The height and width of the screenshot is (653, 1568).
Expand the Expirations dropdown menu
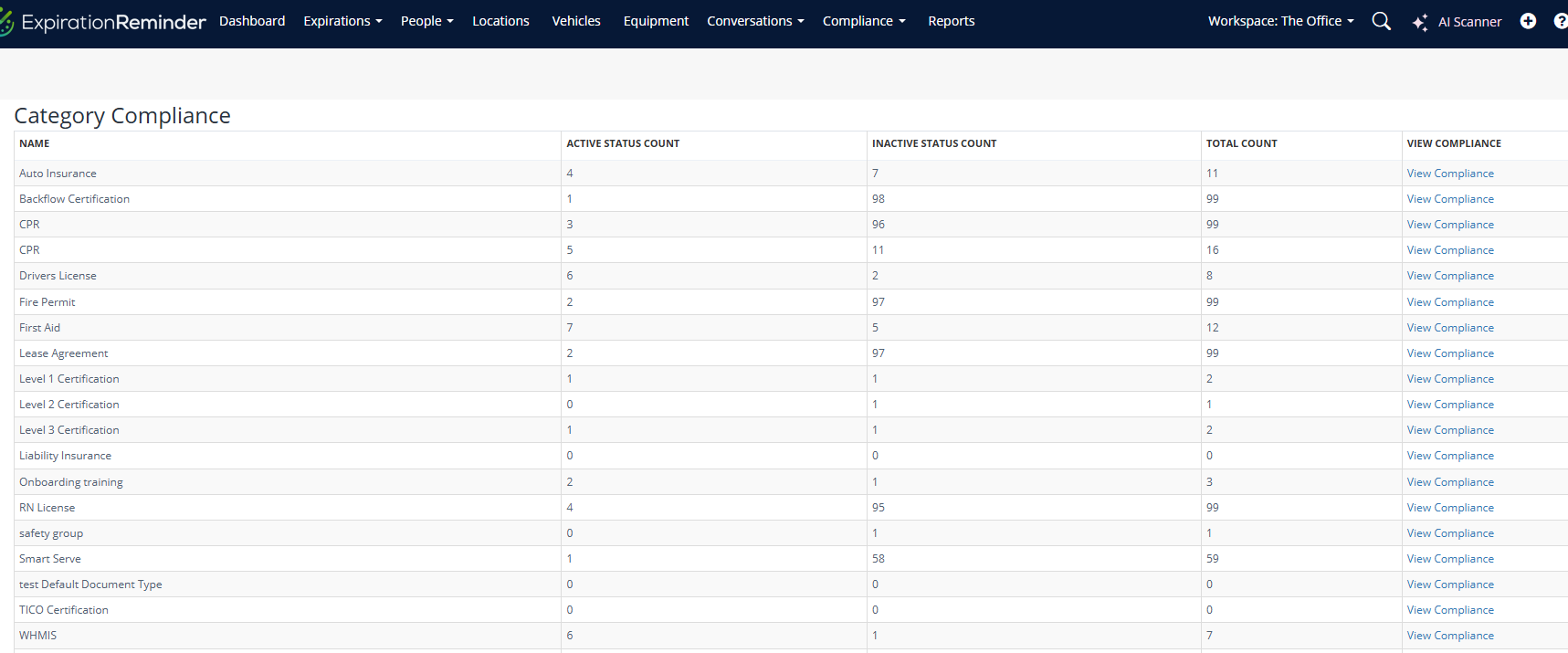coord(342,21)
